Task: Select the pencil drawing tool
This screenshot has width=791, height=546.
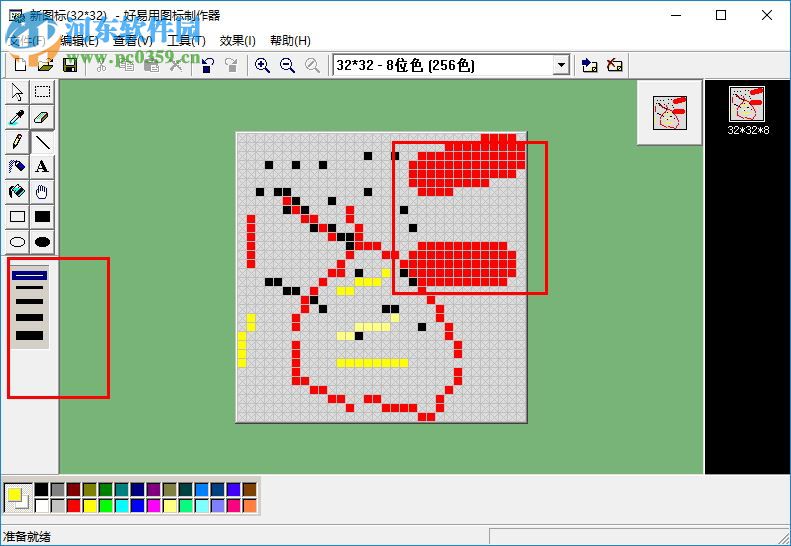Action: point(17,142)
